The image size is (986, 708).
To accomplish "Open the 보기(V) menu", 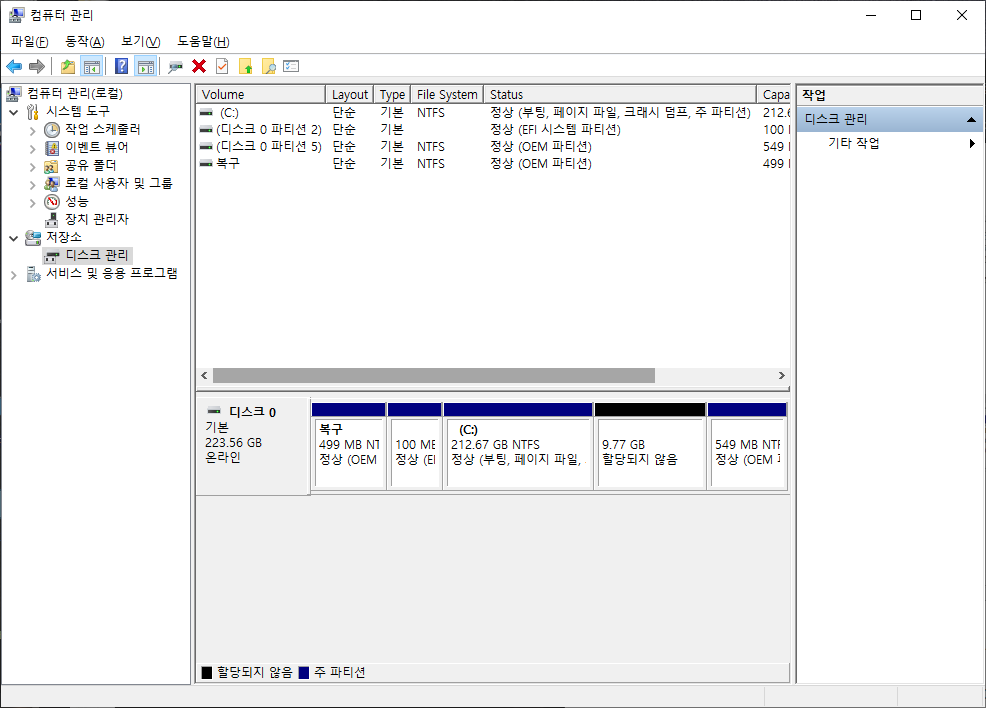I will point(141,41).
